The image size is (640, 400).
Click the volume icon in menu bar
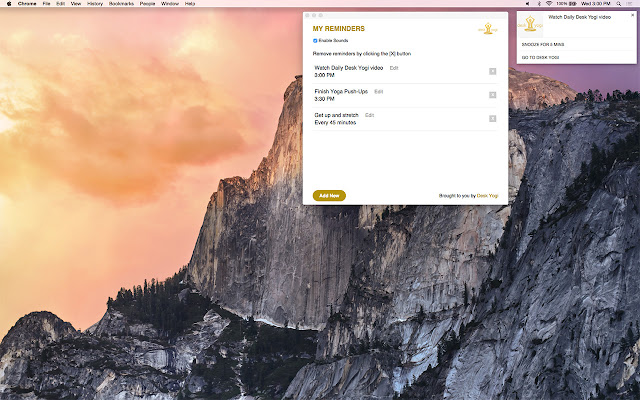tap(527, 4)
